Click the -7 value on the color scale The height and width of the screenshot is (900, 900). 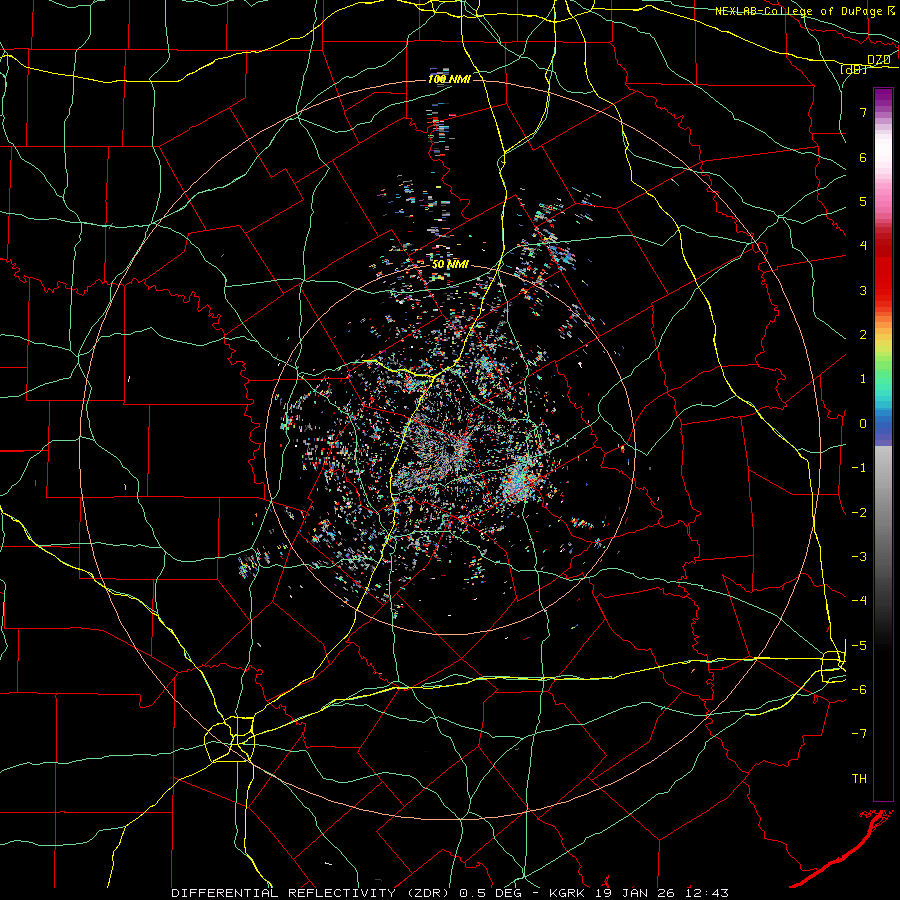(x=859, y=734)
